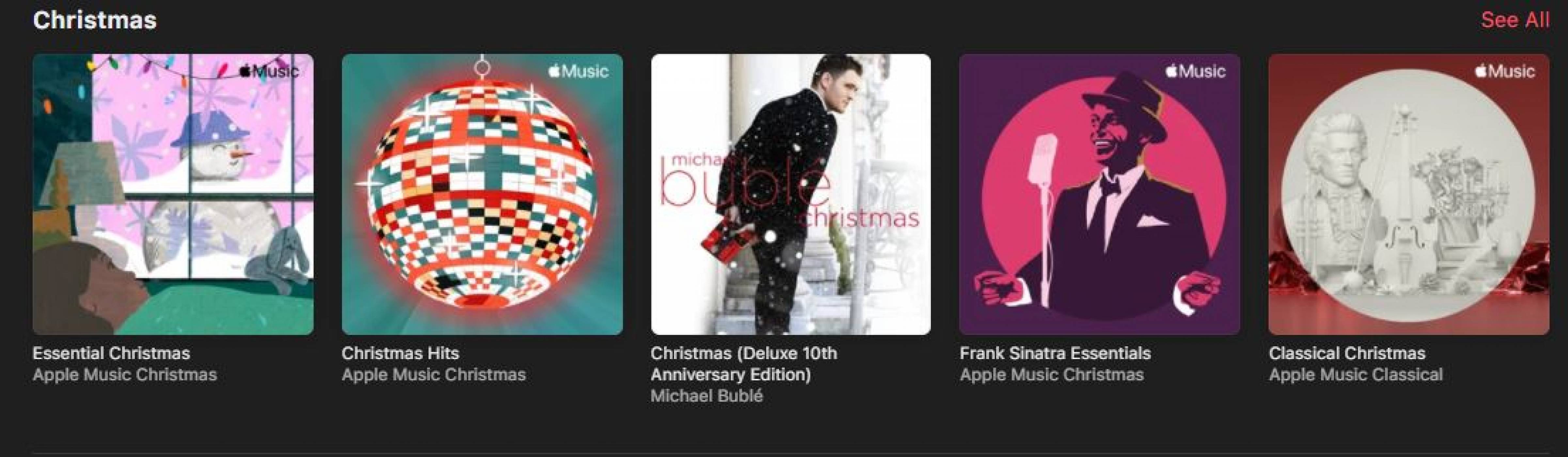
Task: Click the Essential Christmas title text
Action: (x=111, y=353)
